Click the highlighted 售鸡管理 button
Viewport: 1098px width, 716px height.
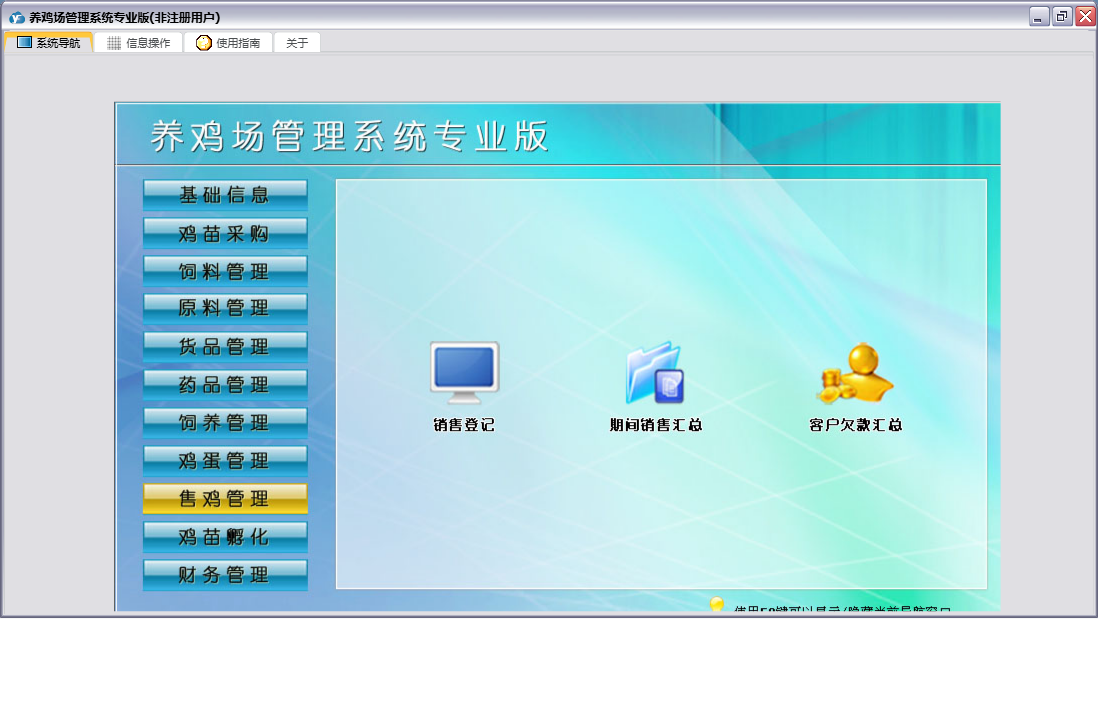point(225,499)
